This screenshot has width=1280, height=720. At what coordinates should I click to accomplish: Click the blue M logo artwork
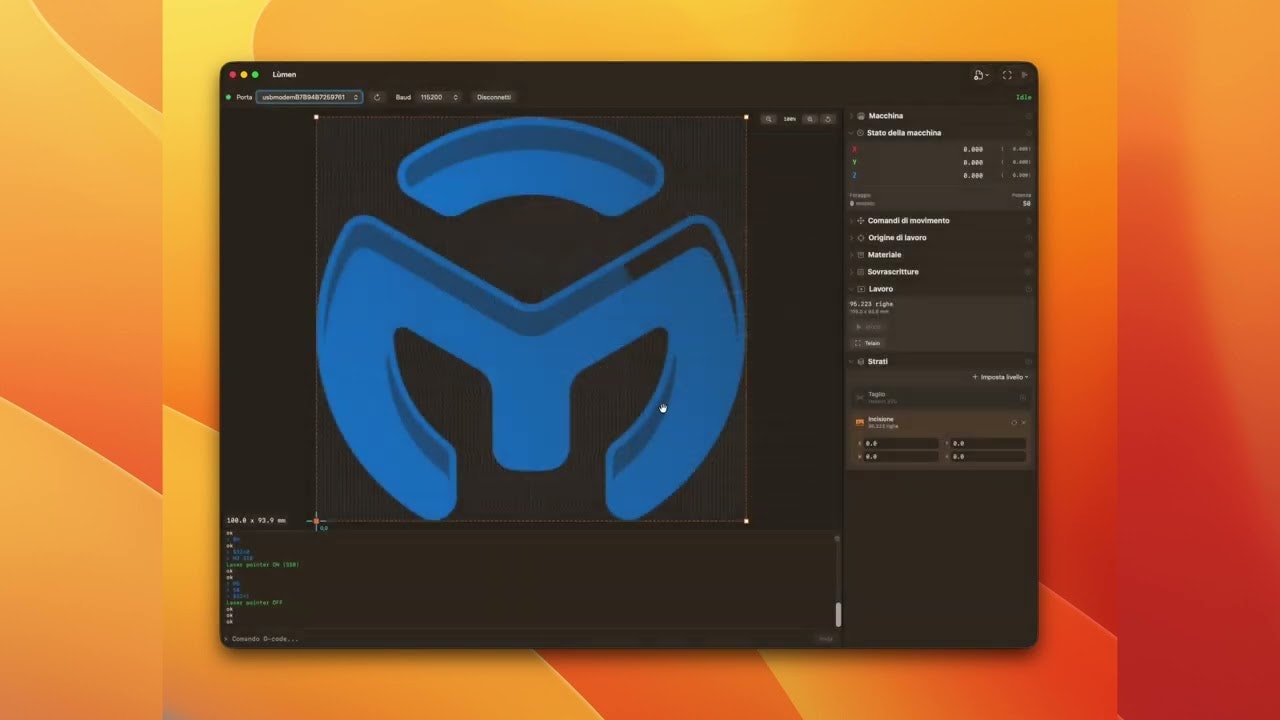tap(531, 319)
